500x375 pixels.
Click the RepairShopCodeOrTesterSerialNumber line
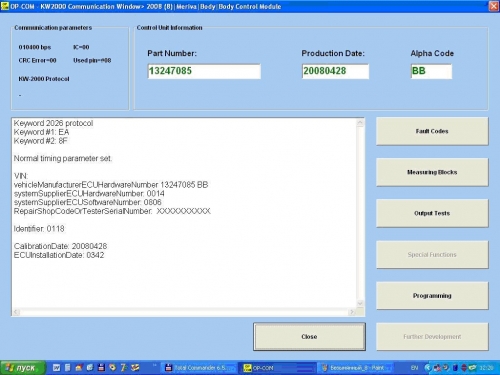click(x=112, y=211)
